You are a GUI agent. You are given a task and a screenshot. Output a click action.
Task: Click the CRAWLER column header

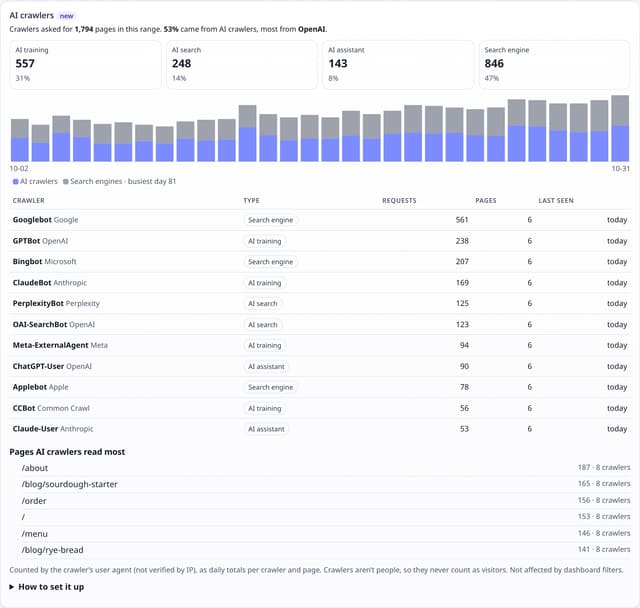[29, 201]
